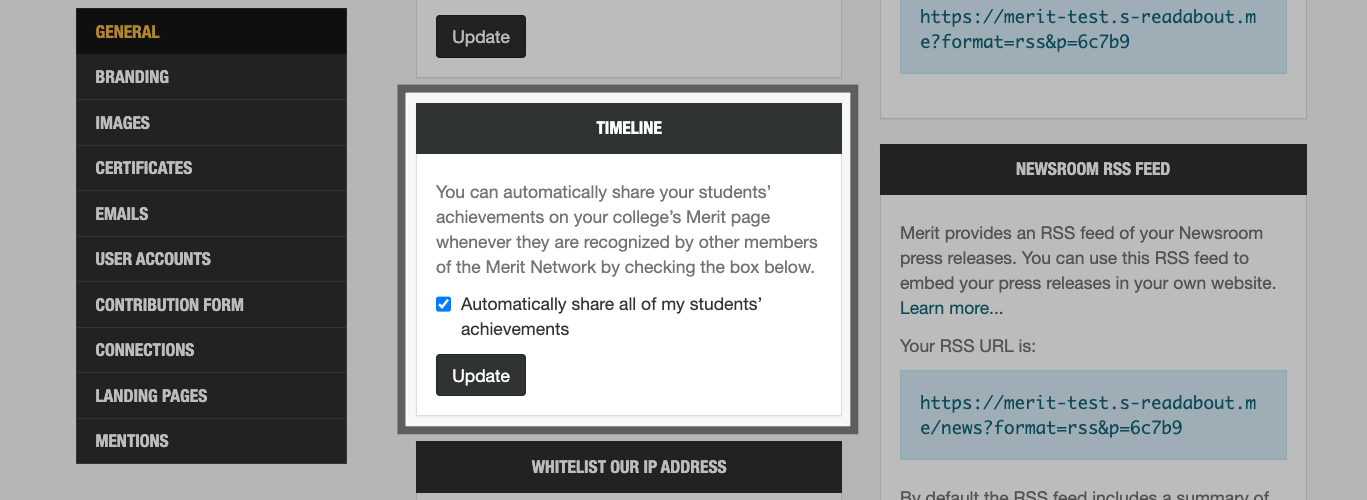Open the General settings section
1367x500 pixels.
coord(127,32)
